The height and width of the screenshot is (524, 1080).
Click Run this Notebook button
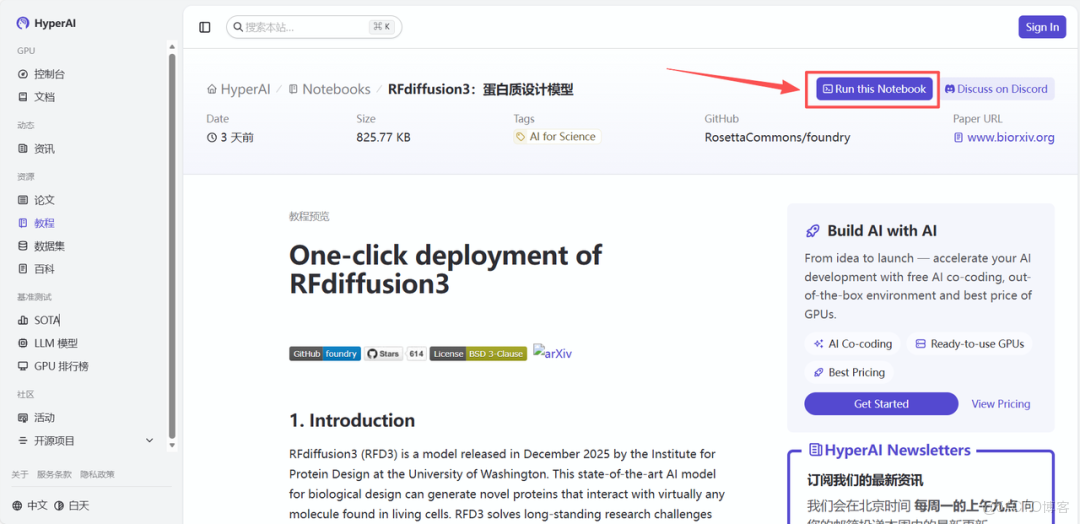pos(875,89)
